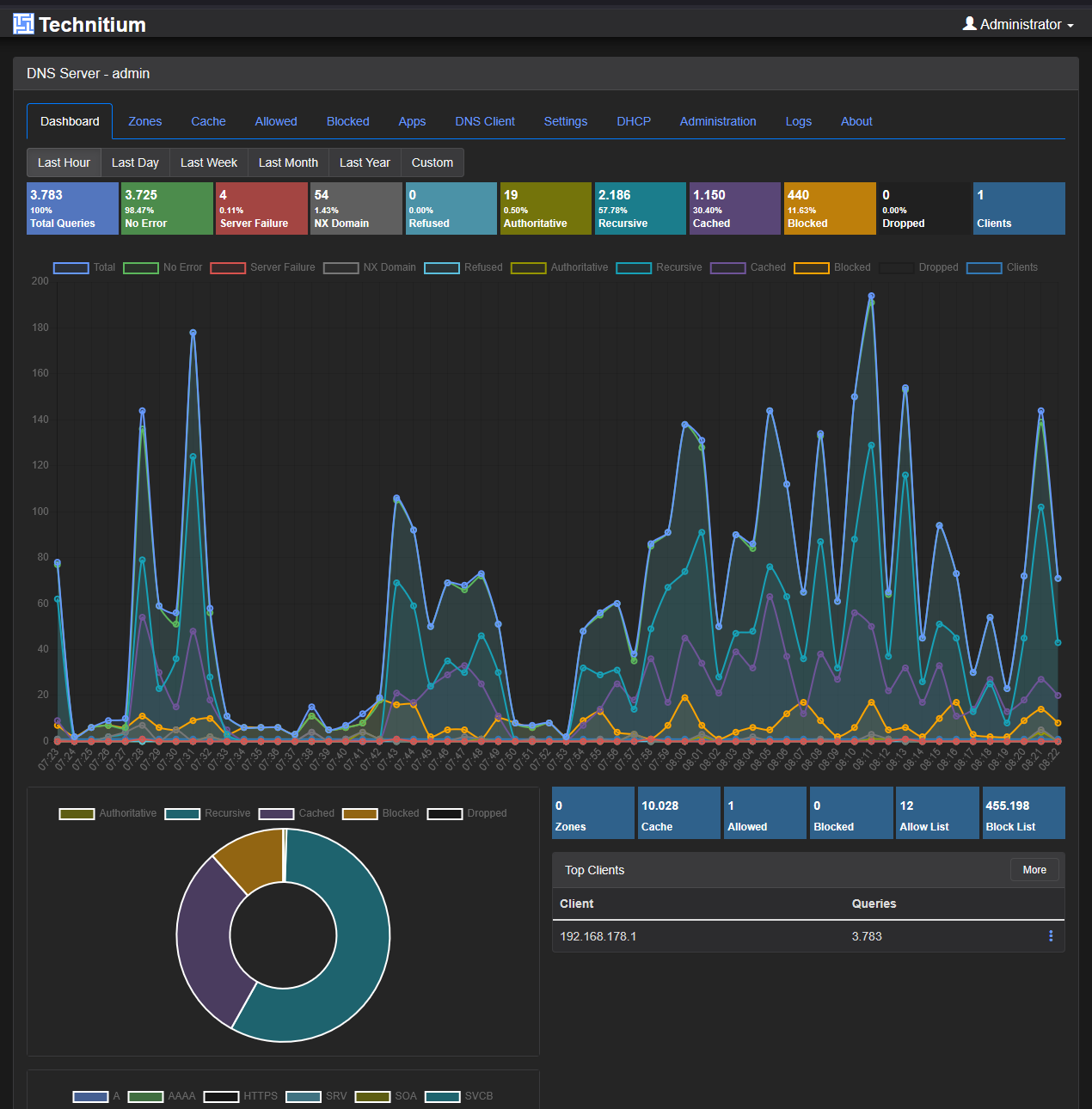Screen dimensions: 1092x1109
Task: Toggle Cached series in line chart legend
Action: [x=748, y=267]
